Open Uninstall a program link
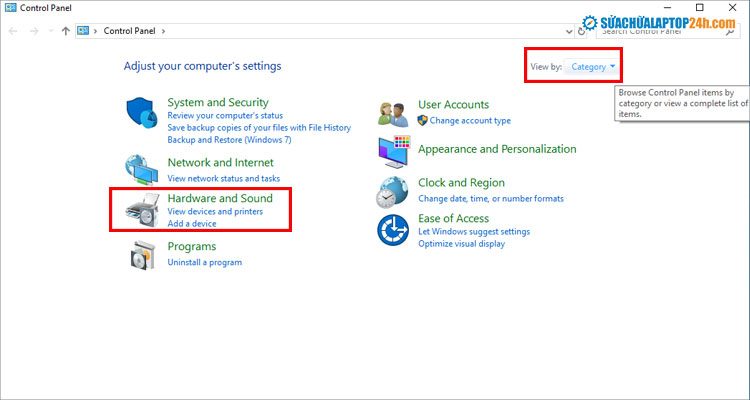This screenshot has width=750, height=400. point(204,263)
